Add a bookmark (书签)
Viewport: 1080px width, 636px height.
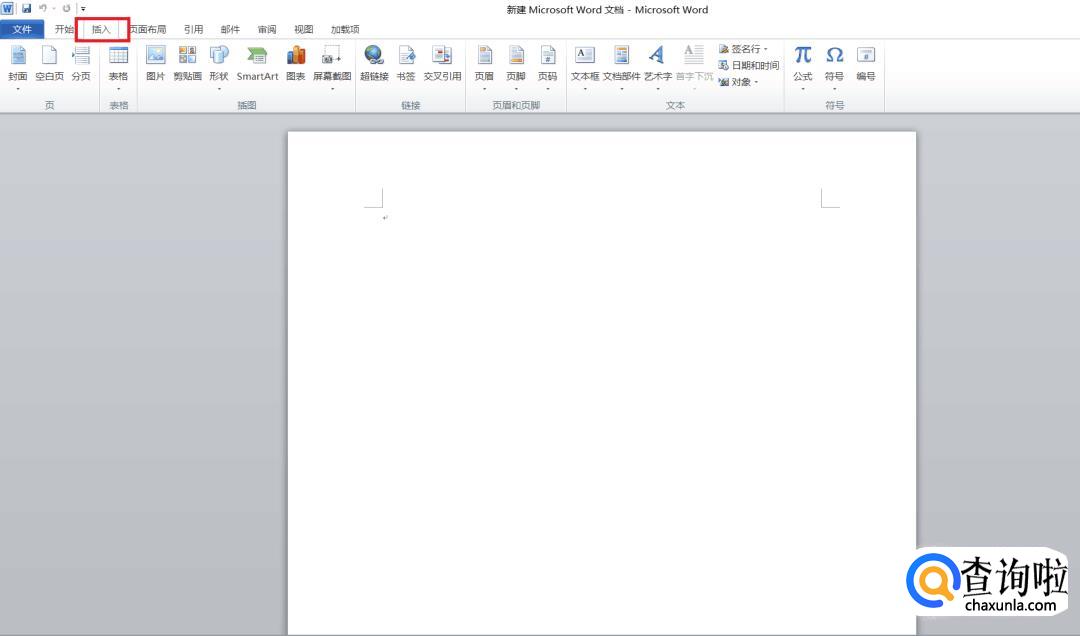[406, 64]
